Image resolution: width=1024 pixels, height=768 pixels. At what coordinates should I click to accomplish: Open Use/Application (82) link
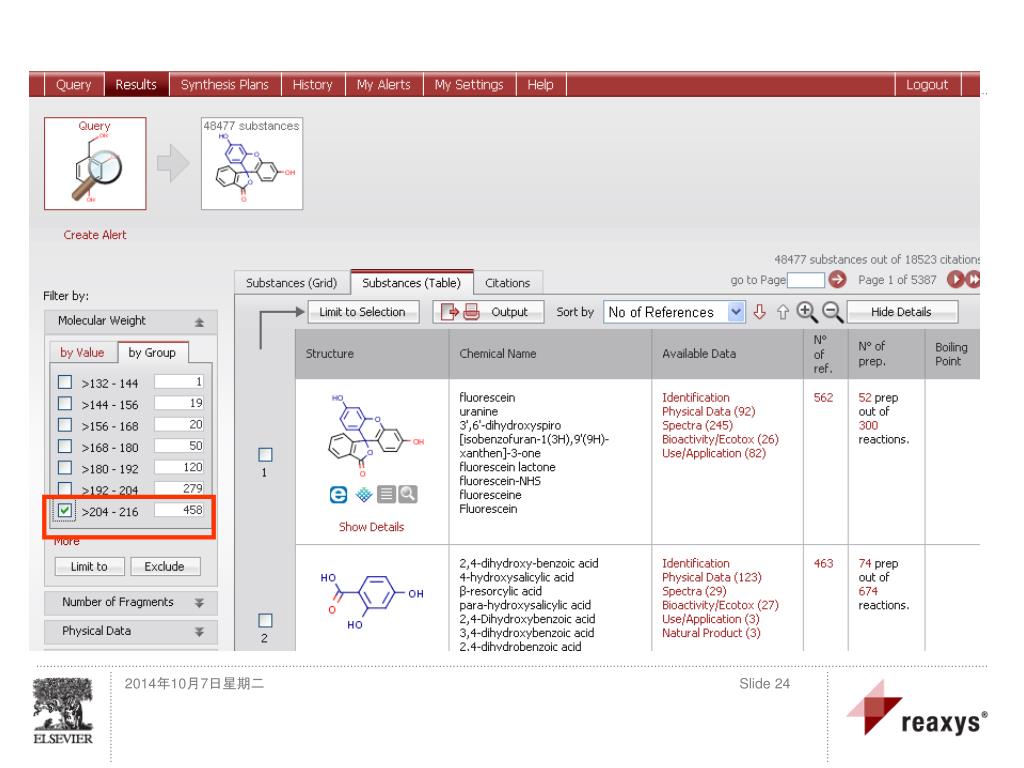714,453
